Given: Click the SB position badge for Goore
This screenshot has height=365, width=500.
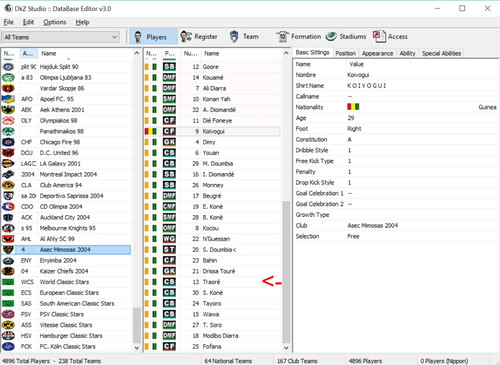Looking at the screenshot, I should [169, 67].
